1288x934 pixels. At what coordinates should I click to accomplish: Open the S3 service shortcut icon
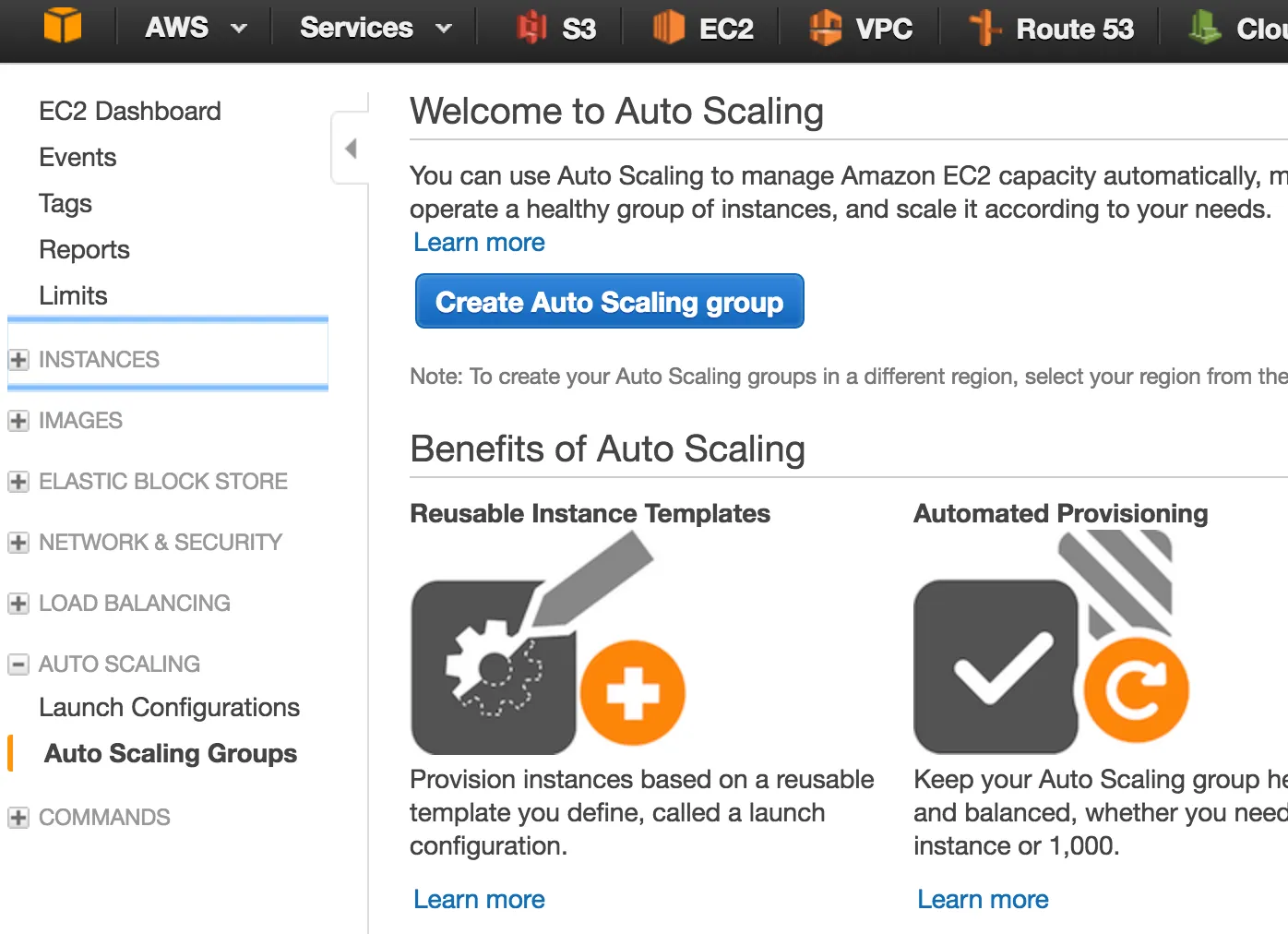(x=531, y=28)
